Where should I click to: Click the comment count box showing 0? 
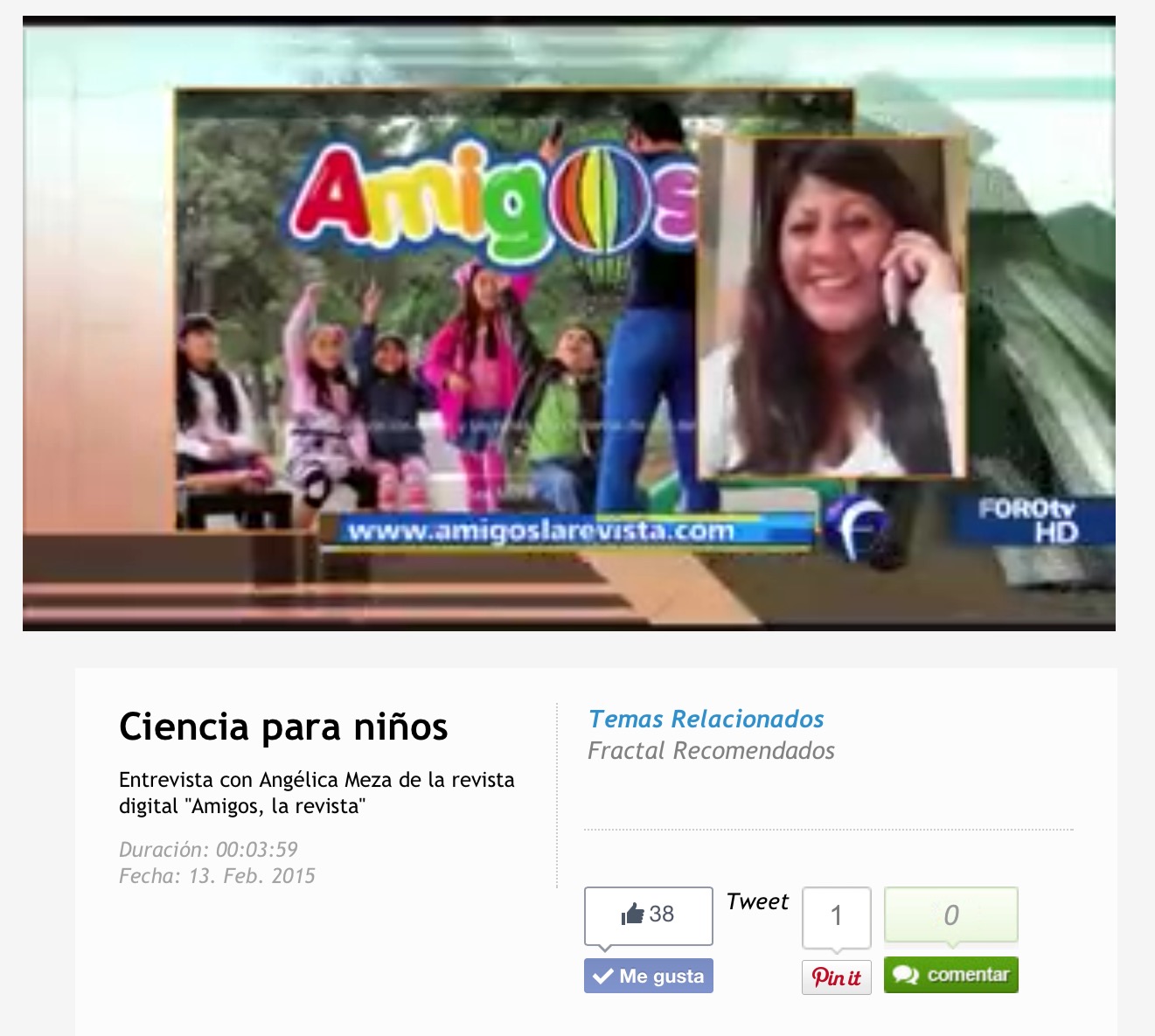950,915
